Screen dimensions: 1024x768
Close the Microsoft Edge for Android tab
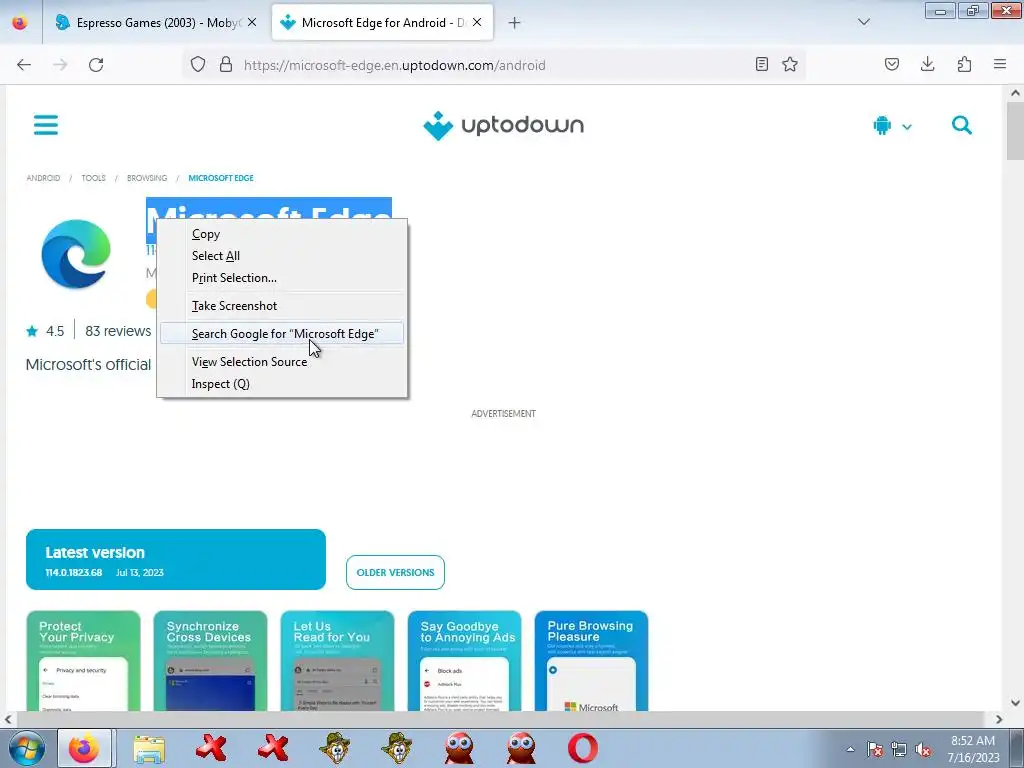click(477, 23)
